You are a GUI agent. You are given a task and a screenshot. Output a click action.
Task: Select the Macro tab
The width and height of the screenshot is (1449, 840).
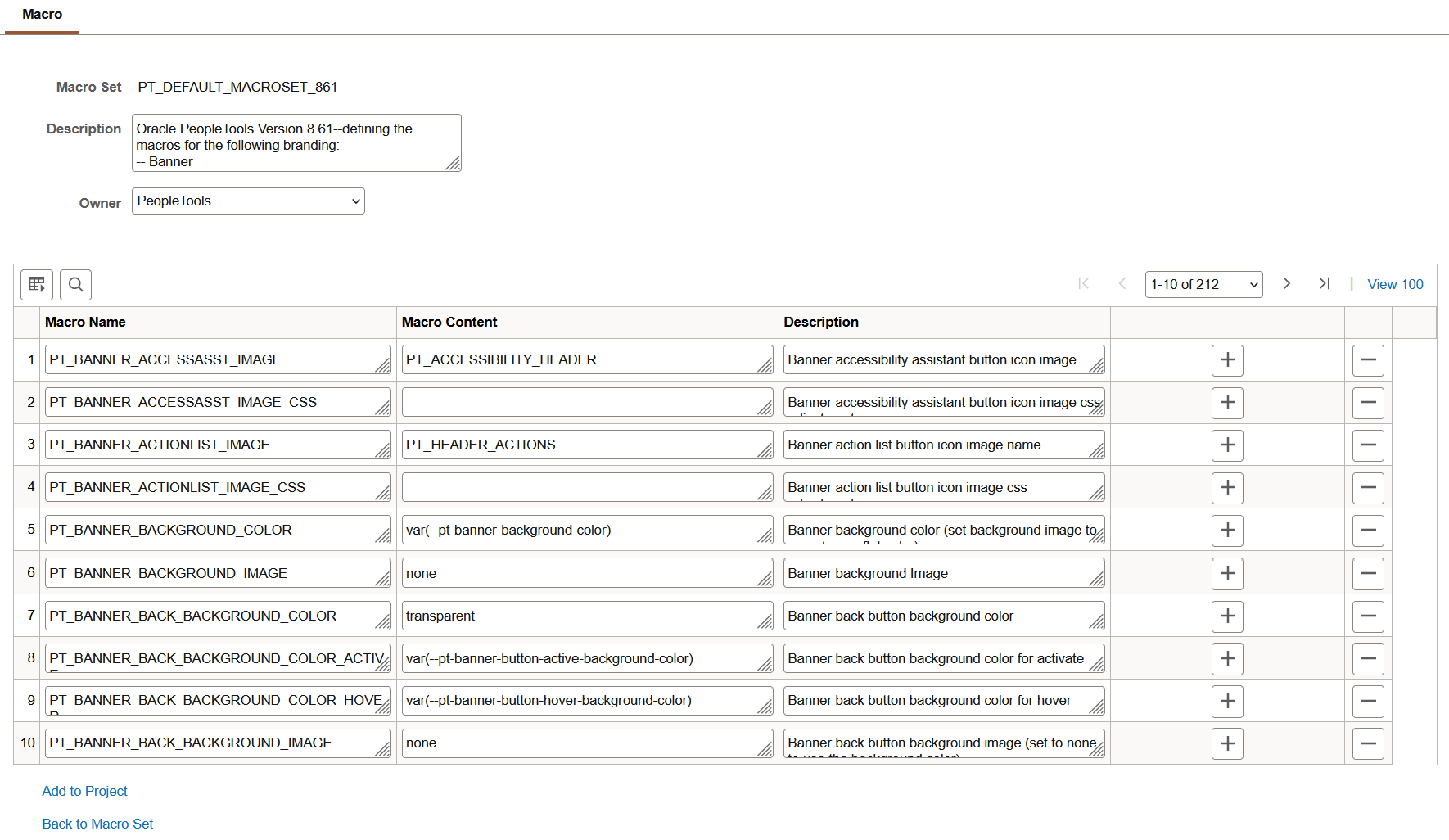pos(42,15)
